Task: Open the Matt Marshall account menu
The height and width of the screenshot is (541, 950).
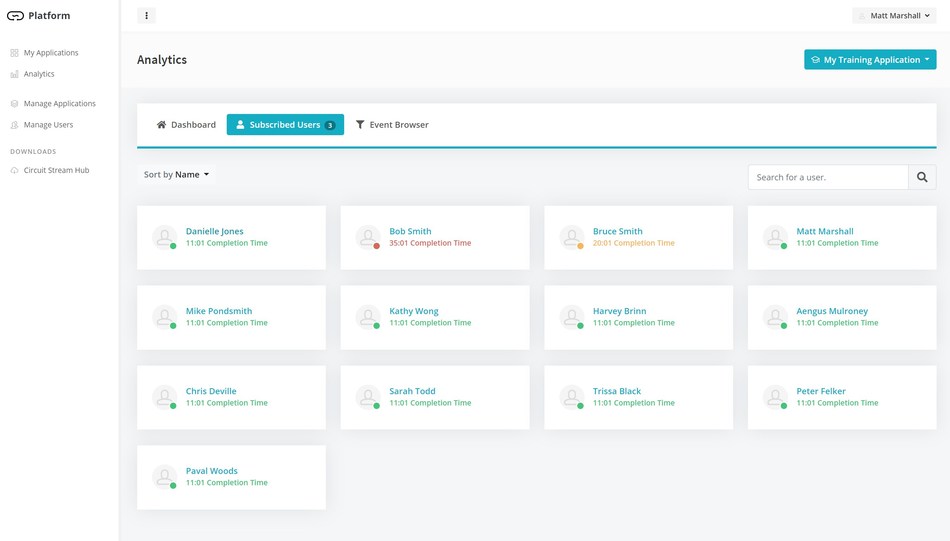Action: pyautogui.click(x=894, y=16)
